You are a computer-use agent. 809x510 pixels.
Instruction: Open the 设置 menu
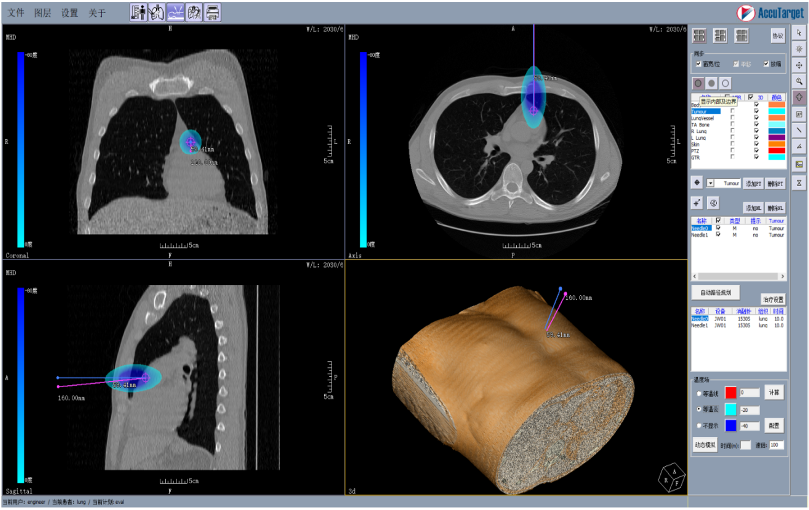[69, 13]
